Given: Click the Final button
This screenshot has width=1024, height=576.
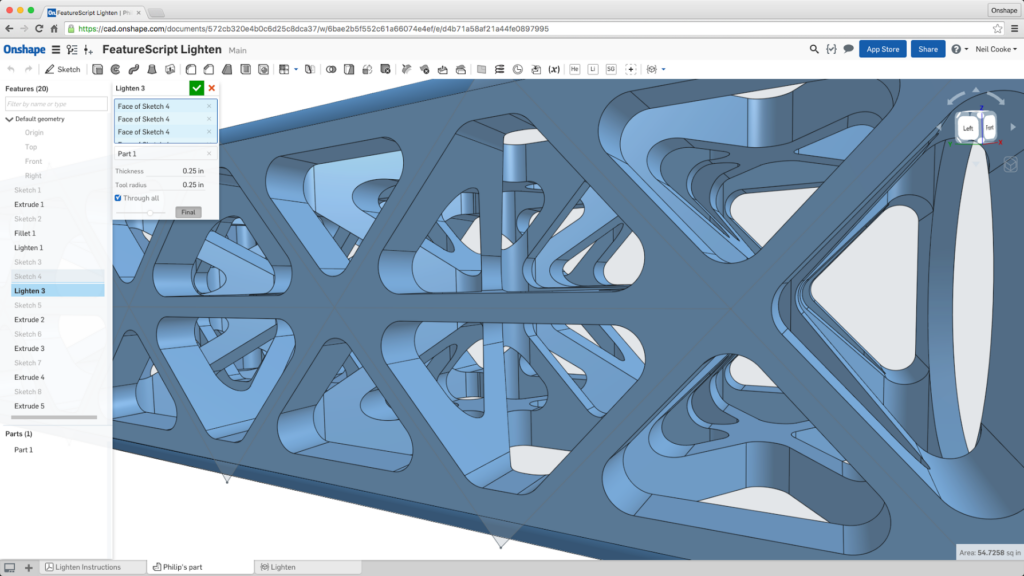Looking at the screenshot, I should pyautogui.click(x=188, y=212).
